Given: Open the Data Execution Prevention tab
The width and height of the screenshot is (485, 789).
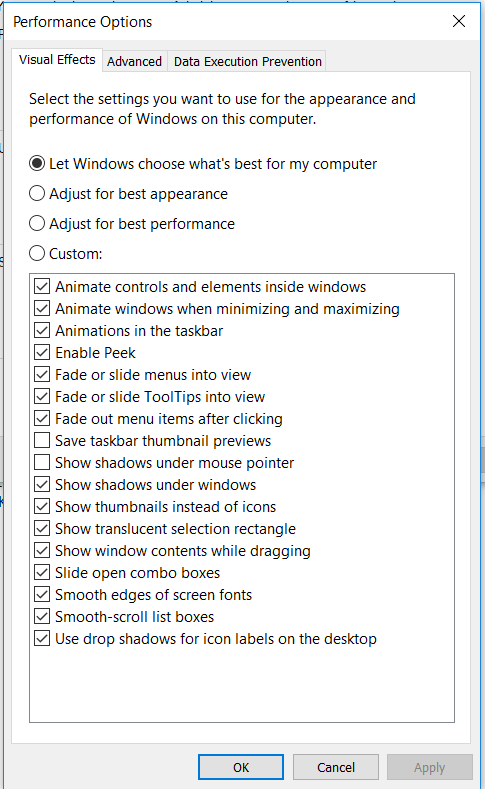Looking at the screenshot, I should 248,61.
